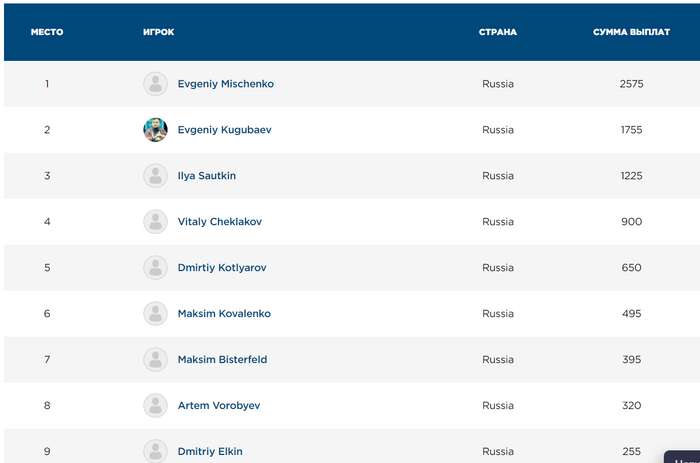Select the Dmirtiy Kotlyarov name link
700x463 pixels.
[x=222, y=268]
